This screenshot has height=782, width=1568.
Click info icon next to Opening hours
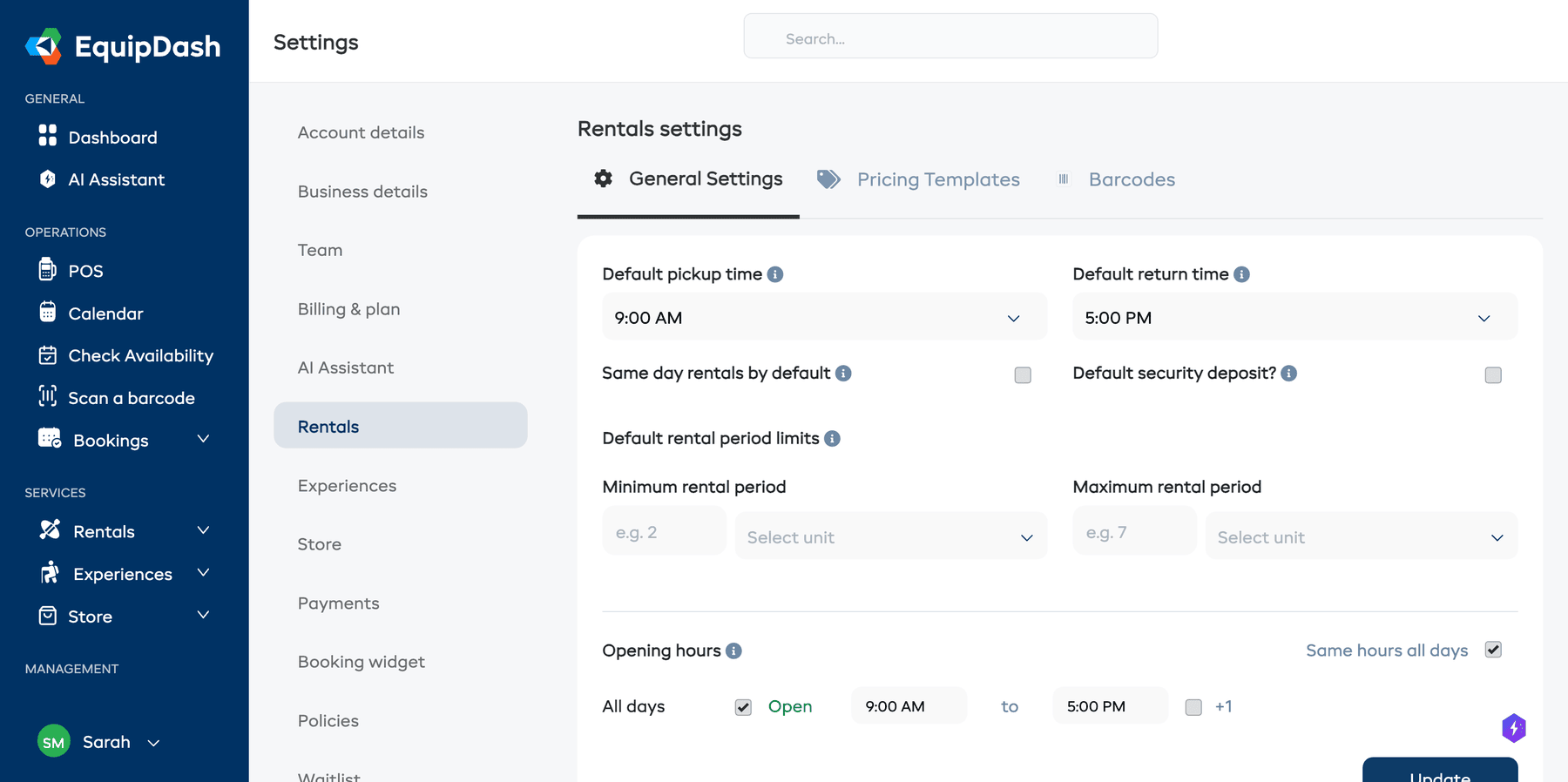coord(733,651)
